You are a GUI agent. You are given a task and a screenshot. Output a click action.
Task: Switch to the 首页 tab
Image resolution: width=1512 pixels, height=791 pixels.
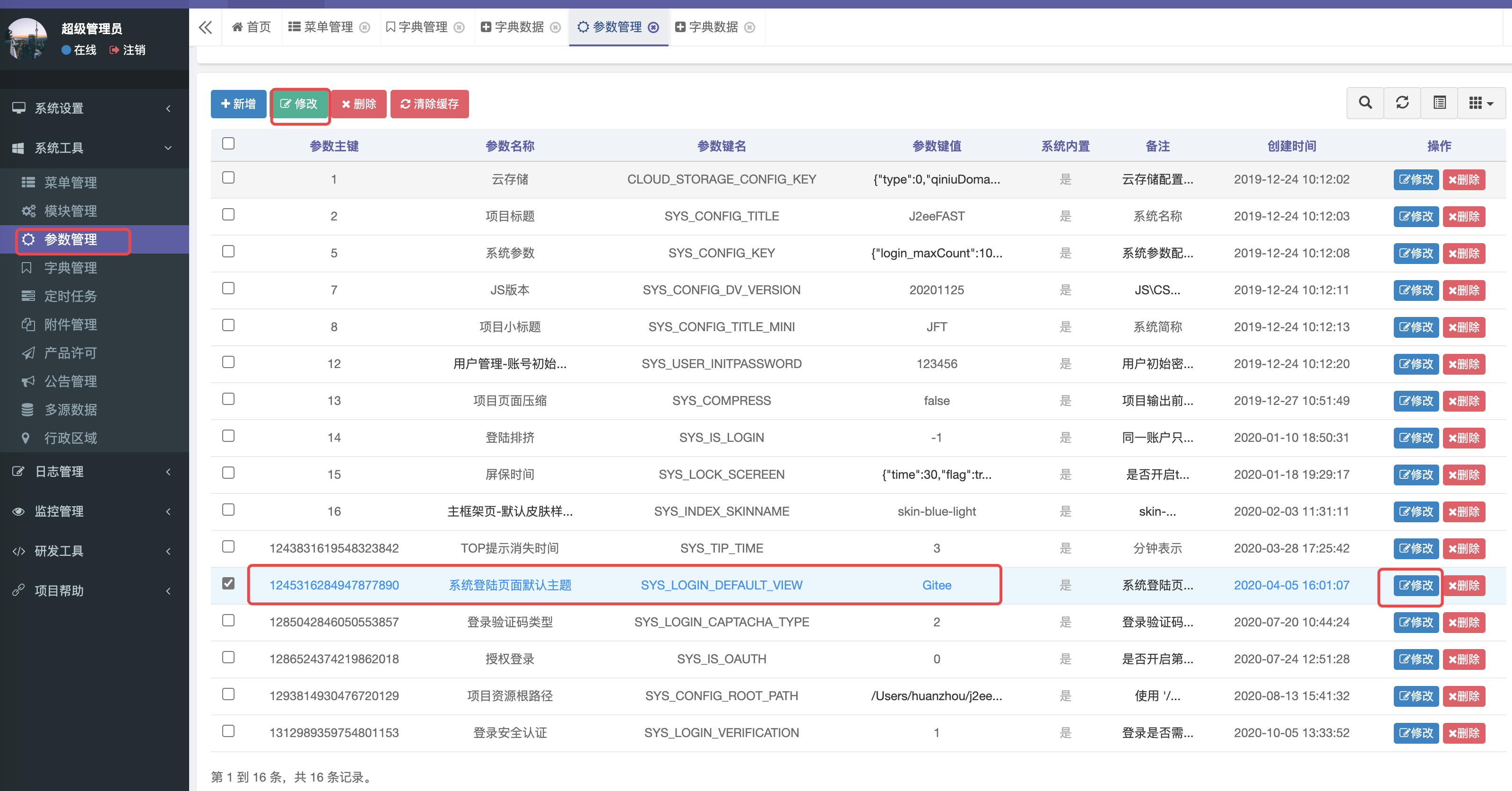[252, 27]
